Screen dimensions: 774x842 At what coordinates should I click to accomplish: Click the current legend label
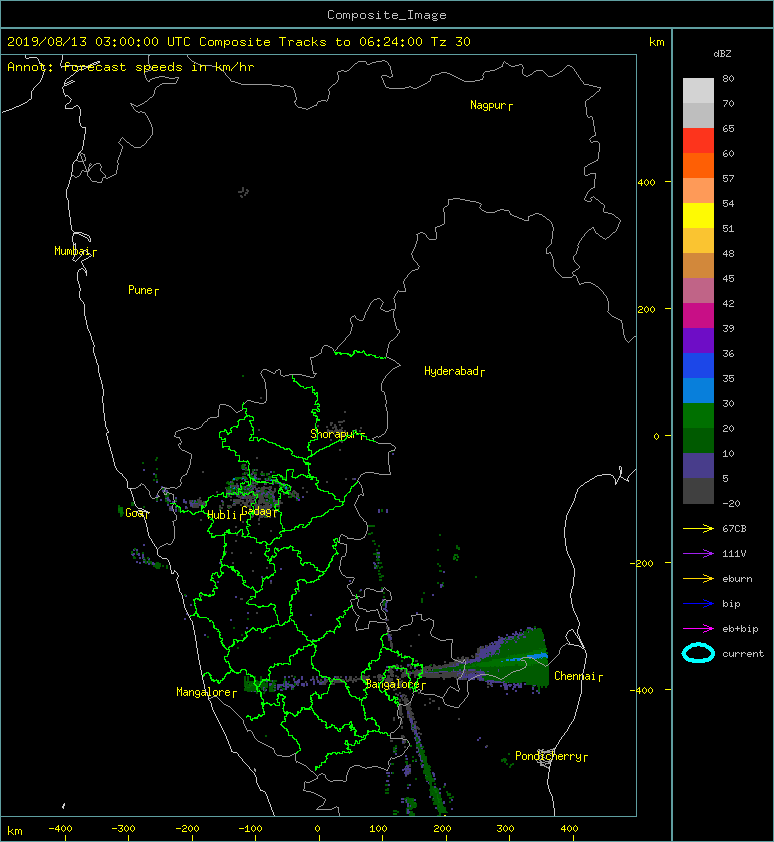[743, 654]
